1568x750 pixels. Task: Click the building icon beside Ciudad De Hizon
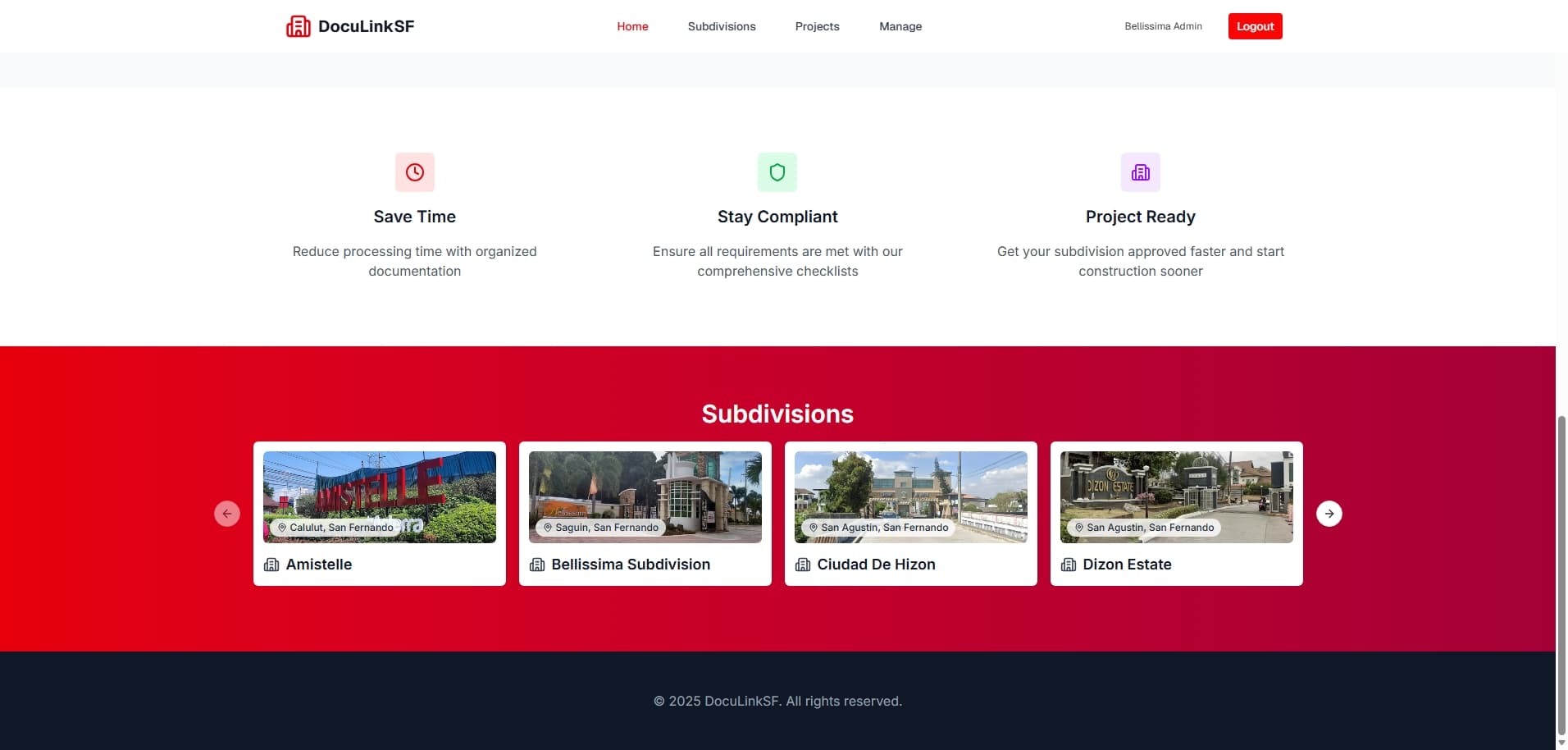click(x=803, y=565)
